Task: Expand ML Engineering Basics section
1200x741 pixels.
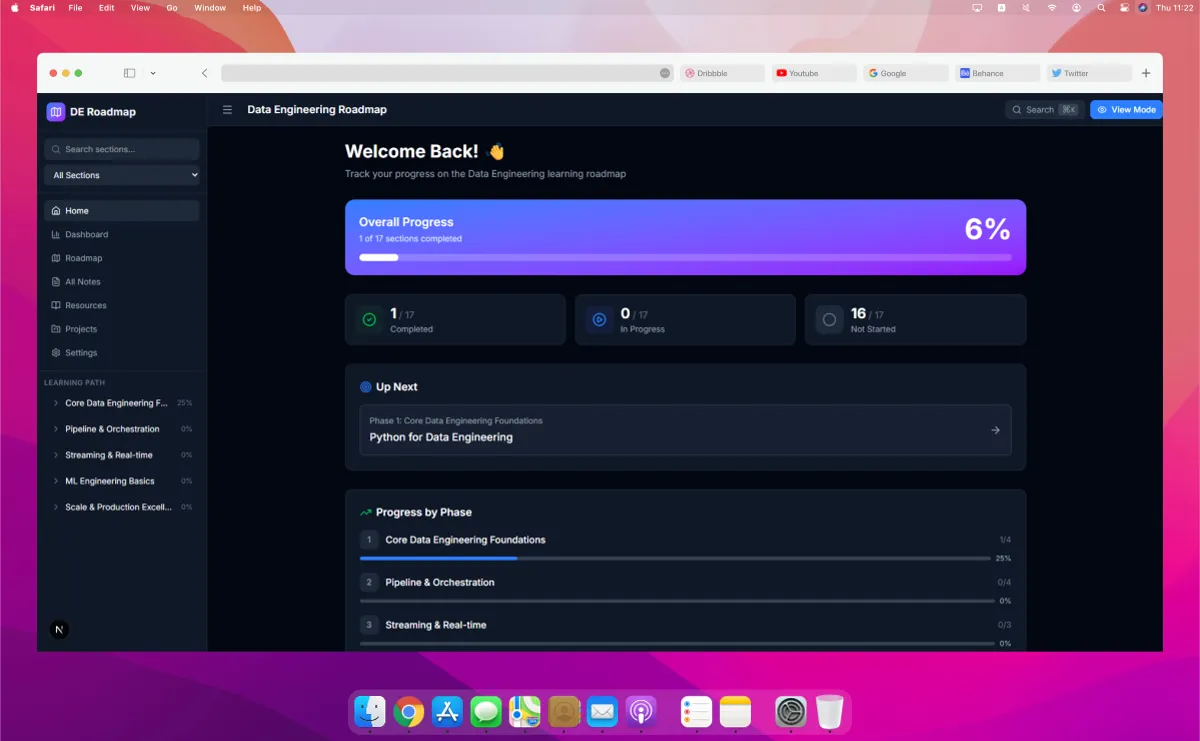Action: (109, 481)
